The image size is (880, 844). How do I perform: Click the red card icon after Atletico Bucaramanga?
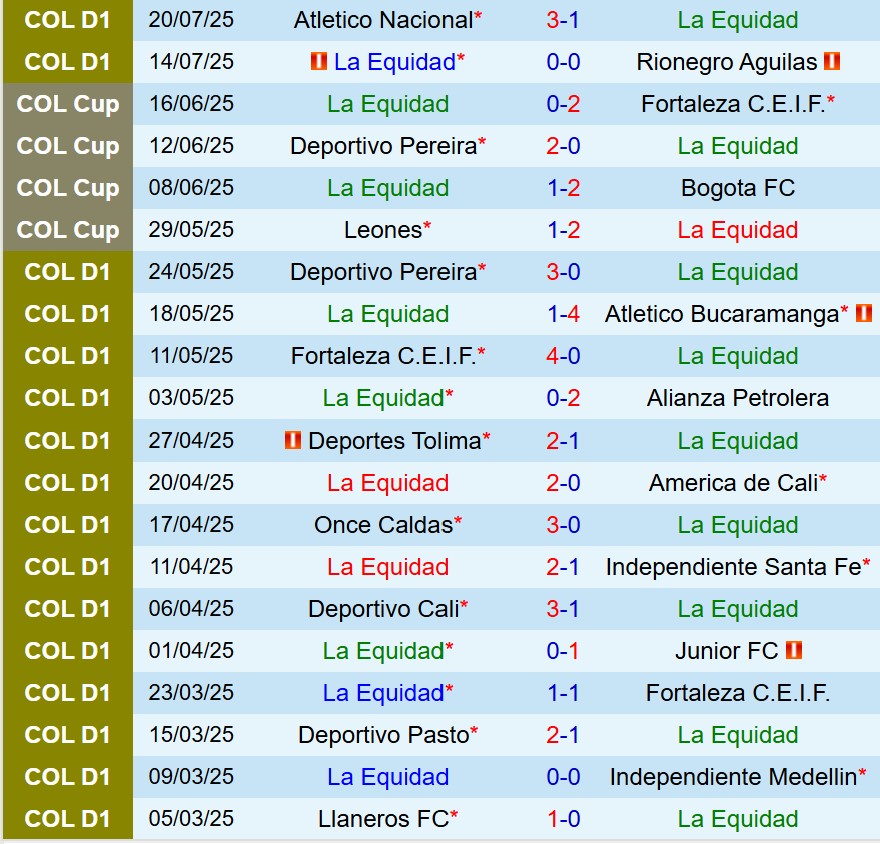tap(864, 313)
